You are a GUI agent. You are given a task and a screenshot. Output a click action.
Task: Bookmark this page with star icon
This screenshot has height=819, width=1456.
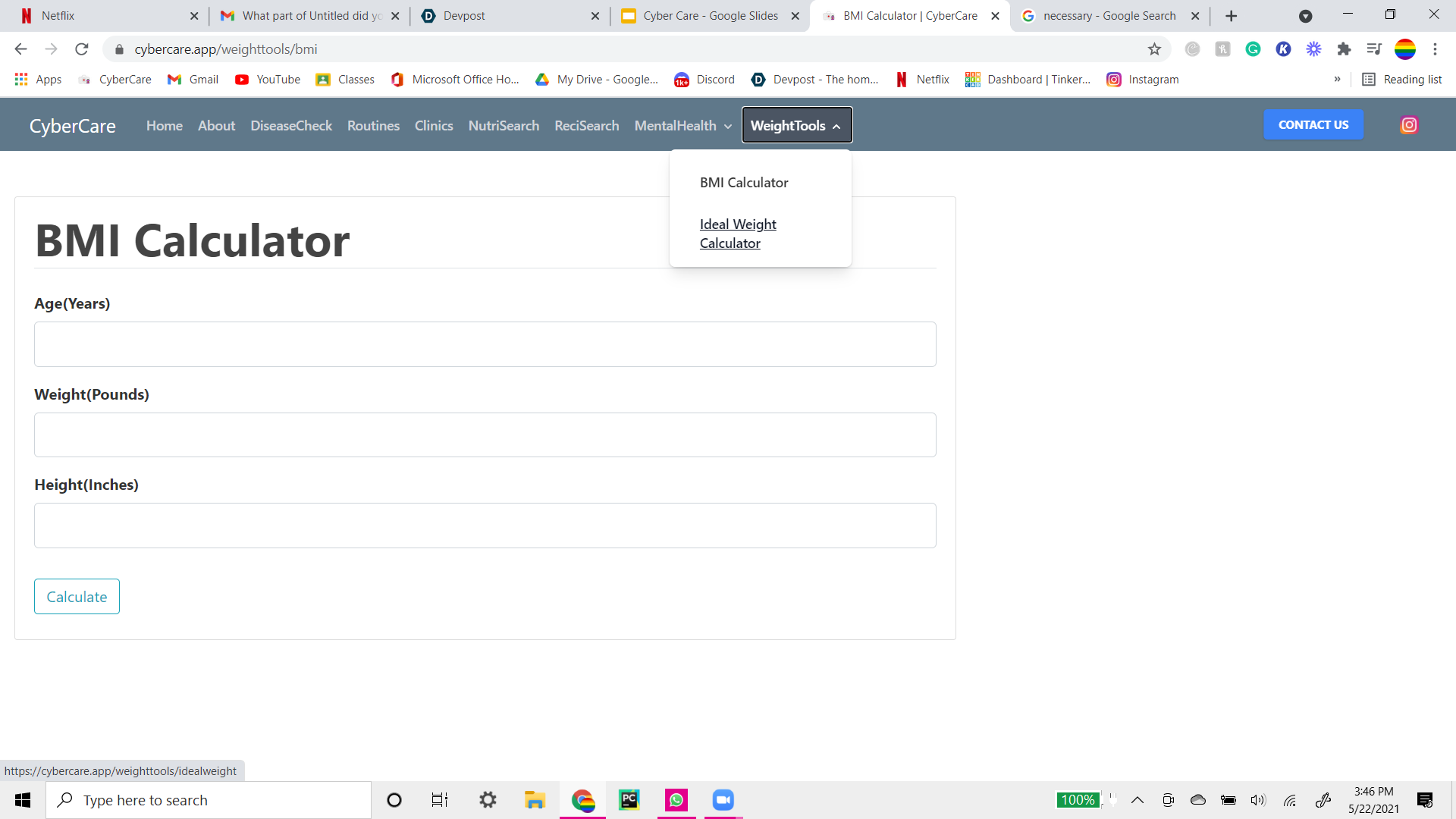point(1154,49)
